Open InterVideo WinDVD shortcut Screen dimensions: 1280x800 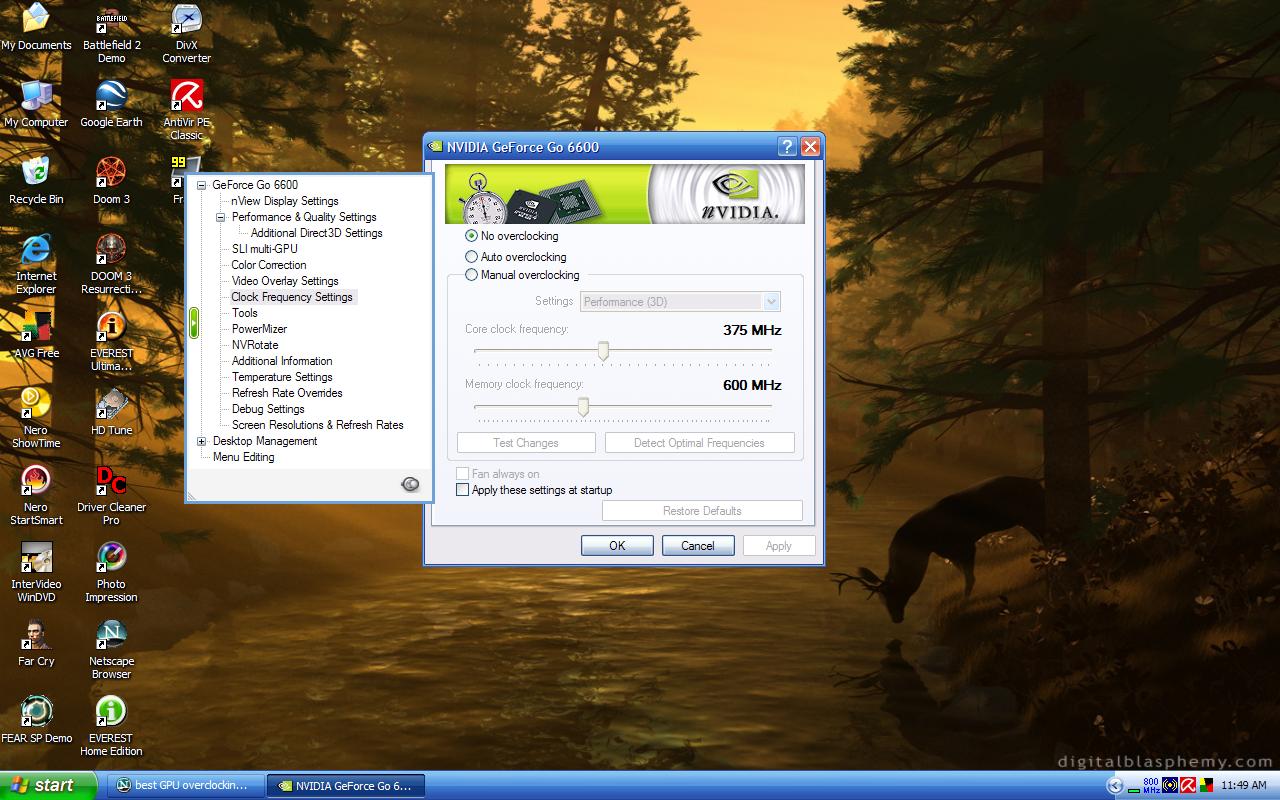coord(36,572)
